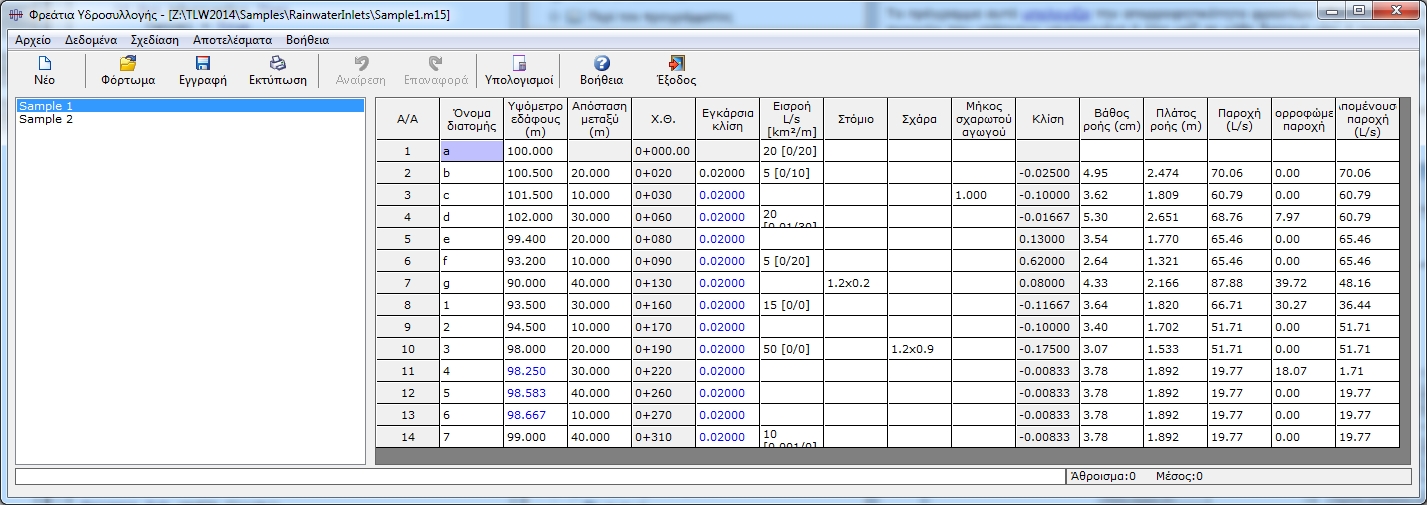The image size is (1427, 505).
Task: Open the Δεδομένα menu
Action: (x=90, y=40)
